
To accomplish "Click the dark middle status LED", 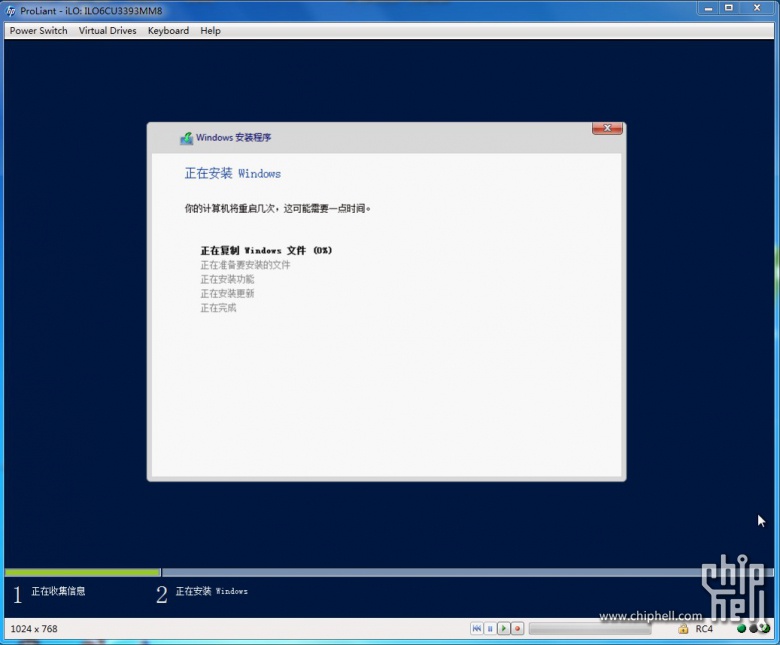I will (753, 629).
